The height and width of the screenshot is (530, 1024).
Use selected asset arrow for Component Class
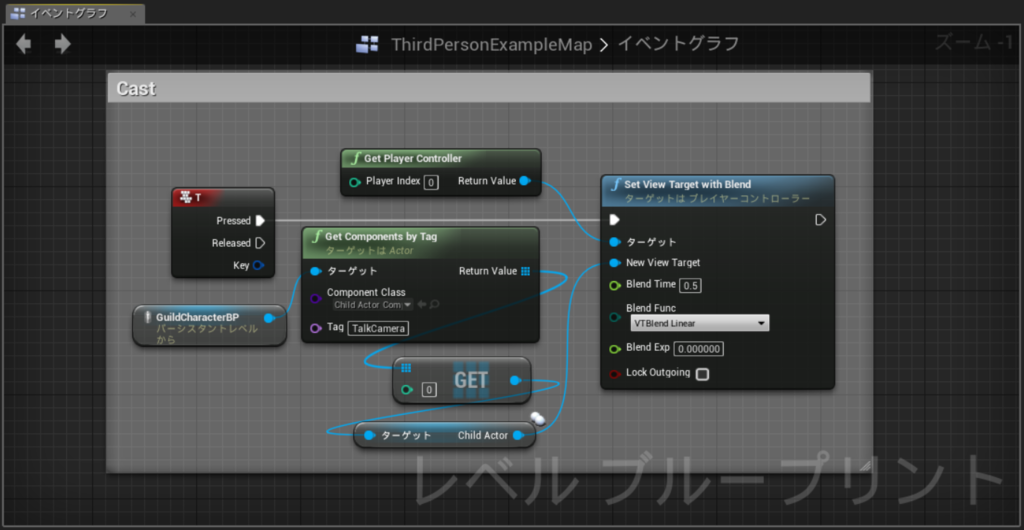pos(422,305)
